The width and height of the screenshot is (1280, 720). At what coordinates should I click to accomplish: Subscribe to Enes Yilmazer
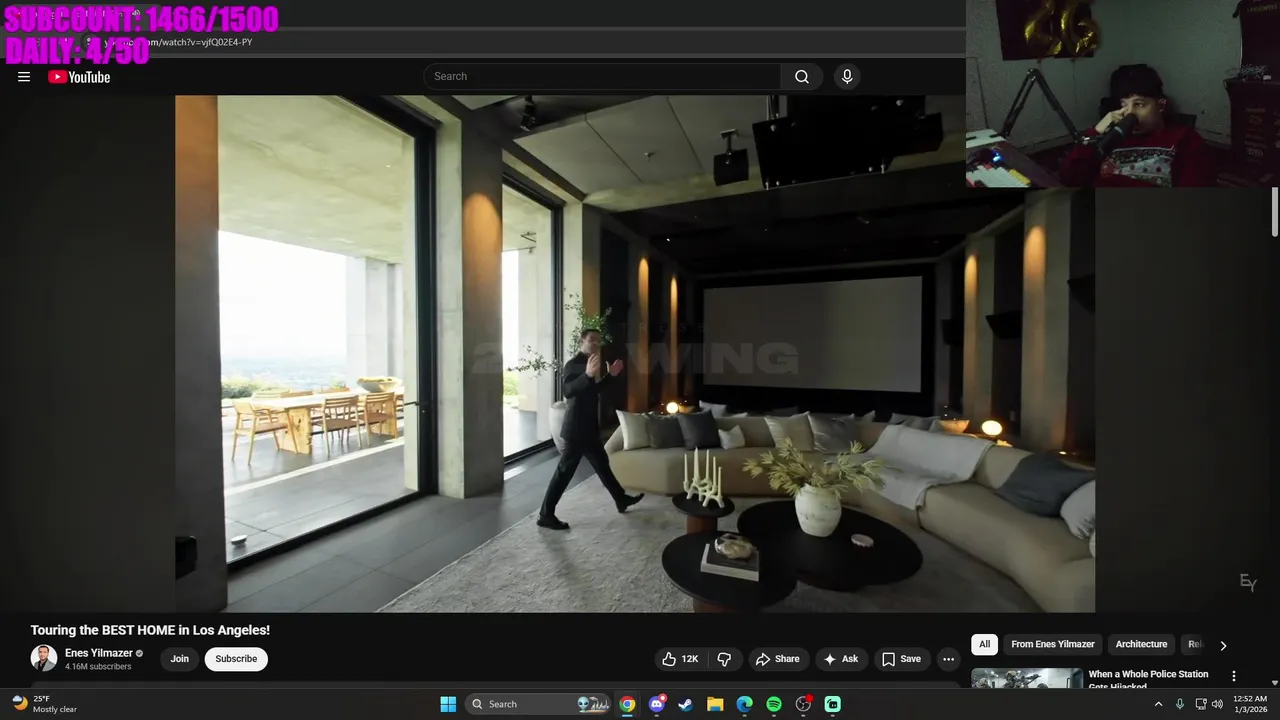pos(236,658)
